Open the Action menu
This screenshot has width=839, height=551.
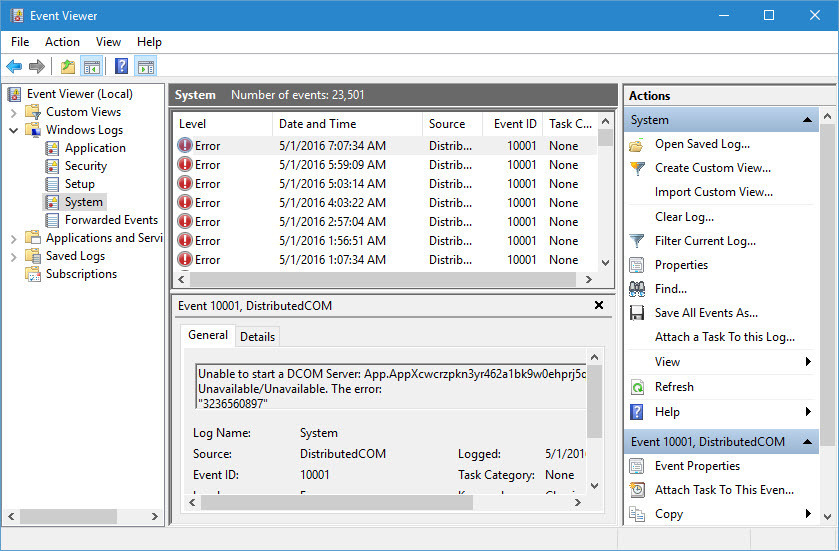pyautogui.click(x=62, y=42)
